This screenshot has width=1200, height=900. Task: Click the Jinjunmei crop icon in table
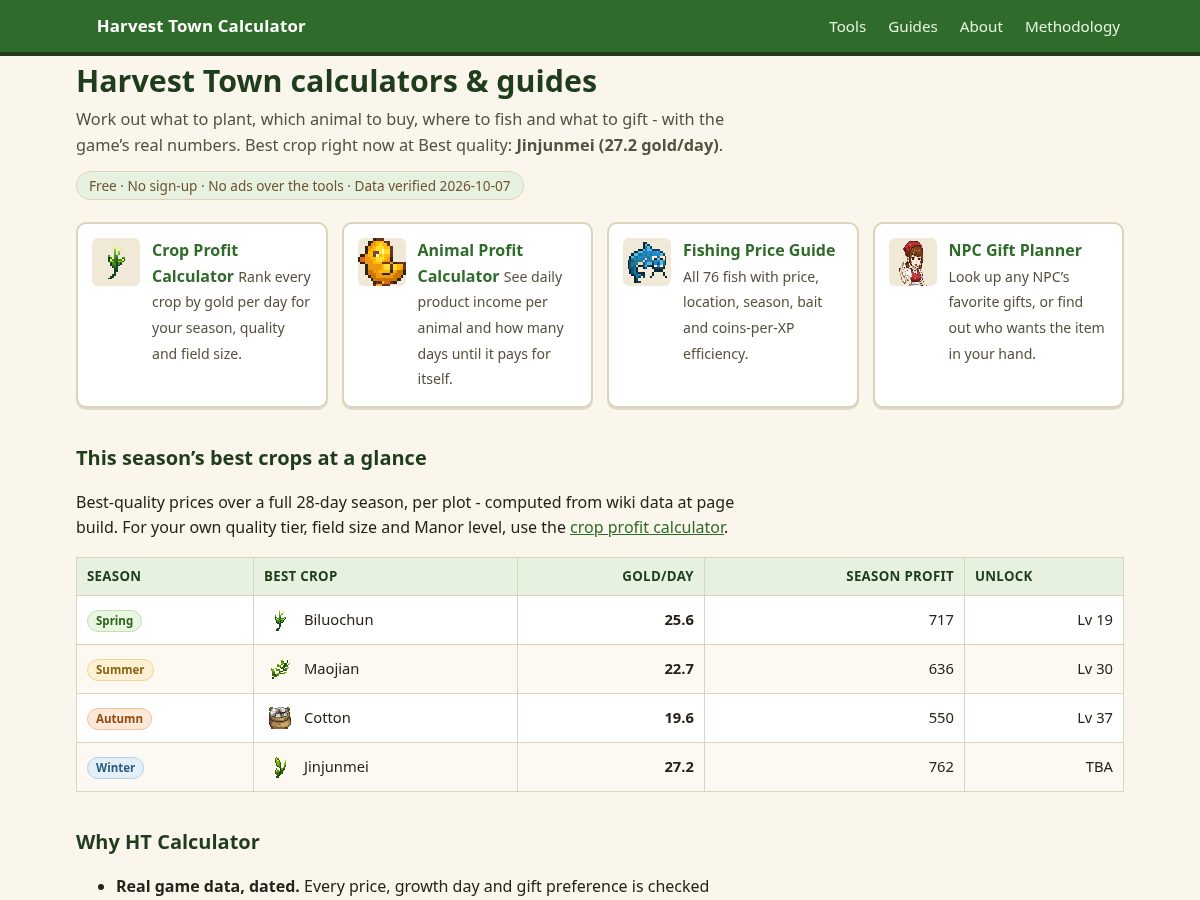coord(280,767)
